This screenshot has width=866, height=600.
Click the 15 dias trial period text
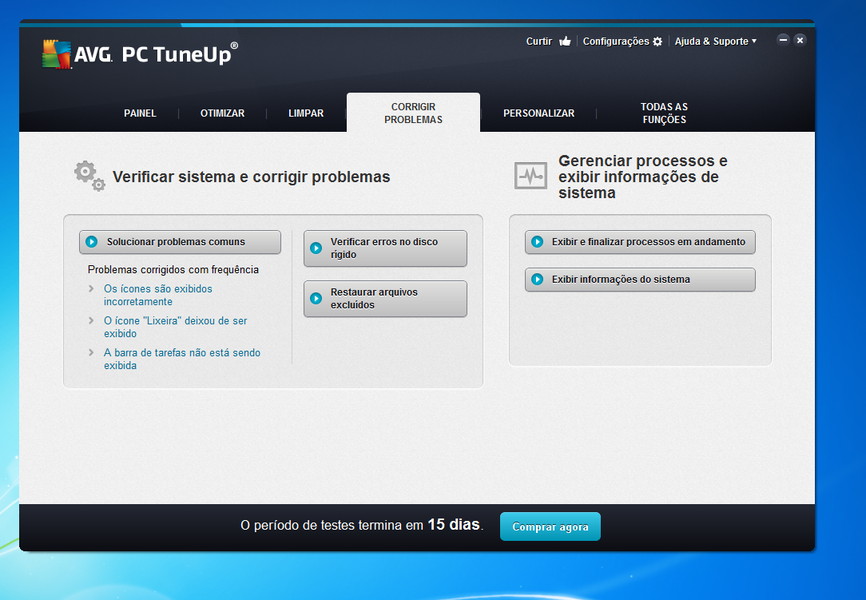point(453,524)
